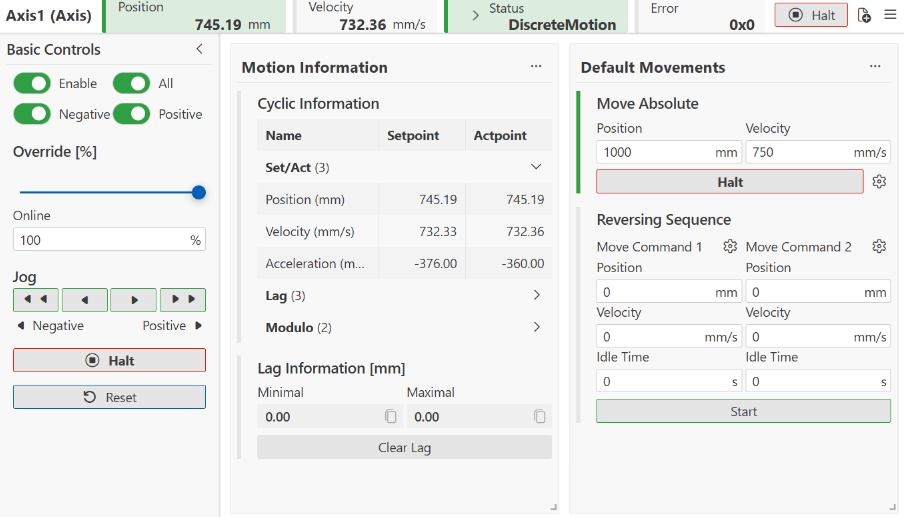Click the Axis1 (Axis) title
Screen dimensions: 904x517
click(x=49, y=16)
